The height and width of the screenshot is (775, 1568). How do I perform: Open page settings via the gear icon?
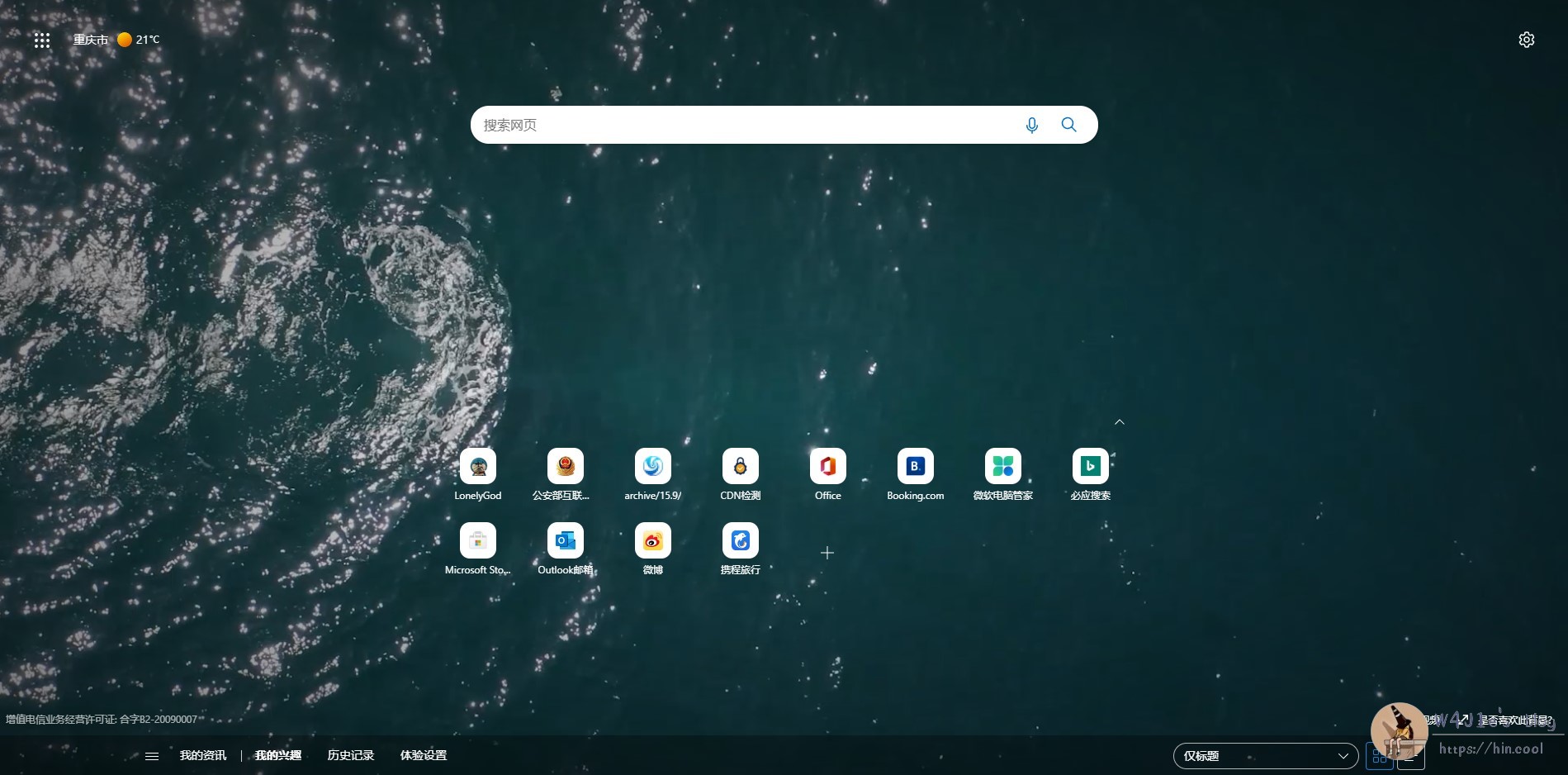(x=1526, y=39)
